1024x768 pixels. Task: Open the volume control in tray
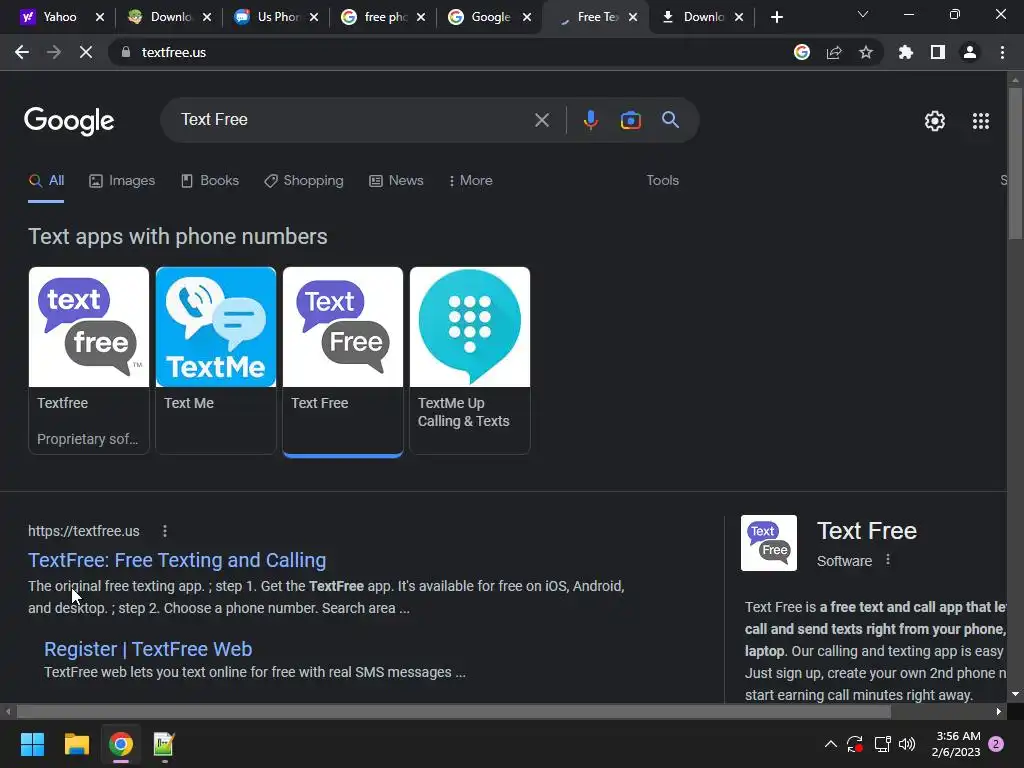pyautogui.click(x=907, y=744)
